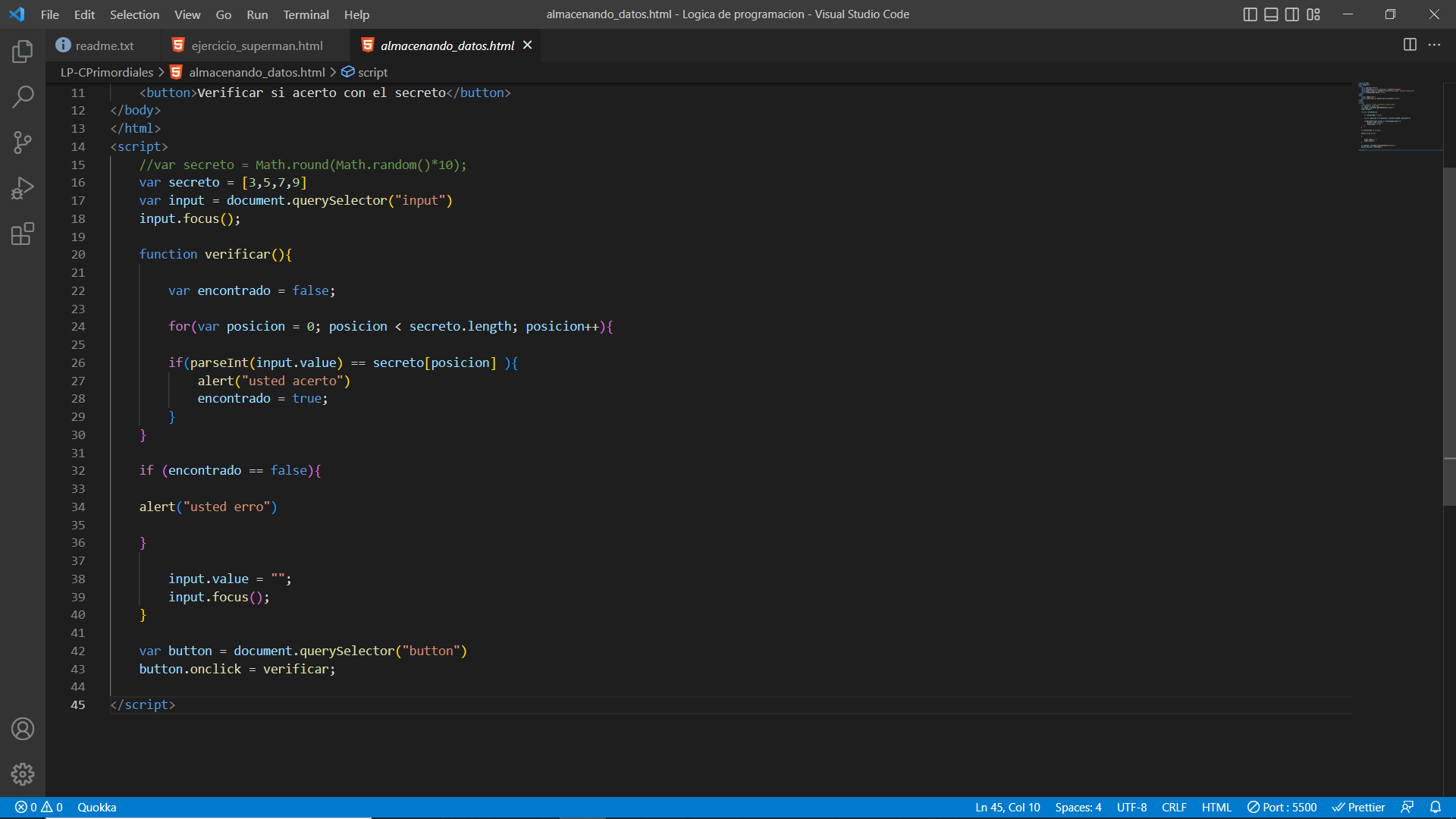Click on 'button.onclick = verificar;' line

pyautogui.click(x=237, y=670)
